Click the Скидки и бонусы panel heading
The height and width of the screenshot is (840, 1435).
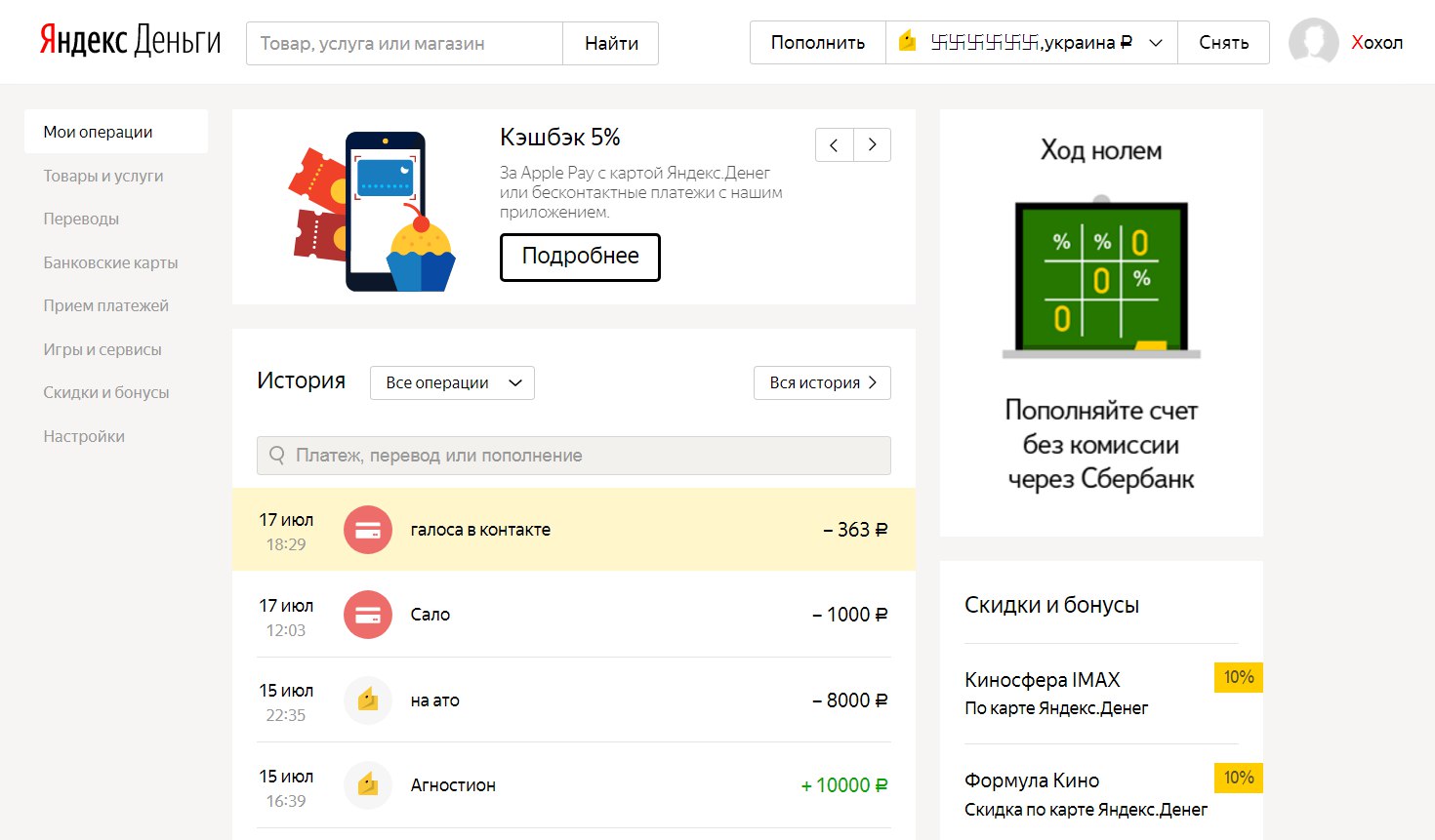(x=1051, y=605)
